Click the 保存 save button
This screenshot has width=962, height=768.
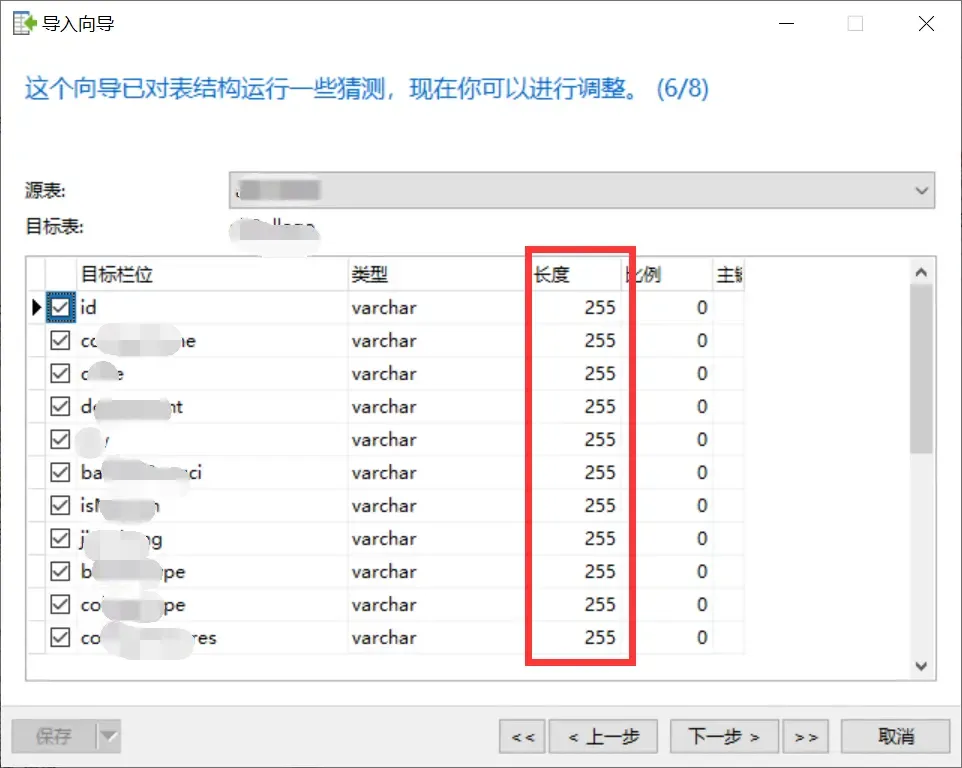tap(55, 736)
